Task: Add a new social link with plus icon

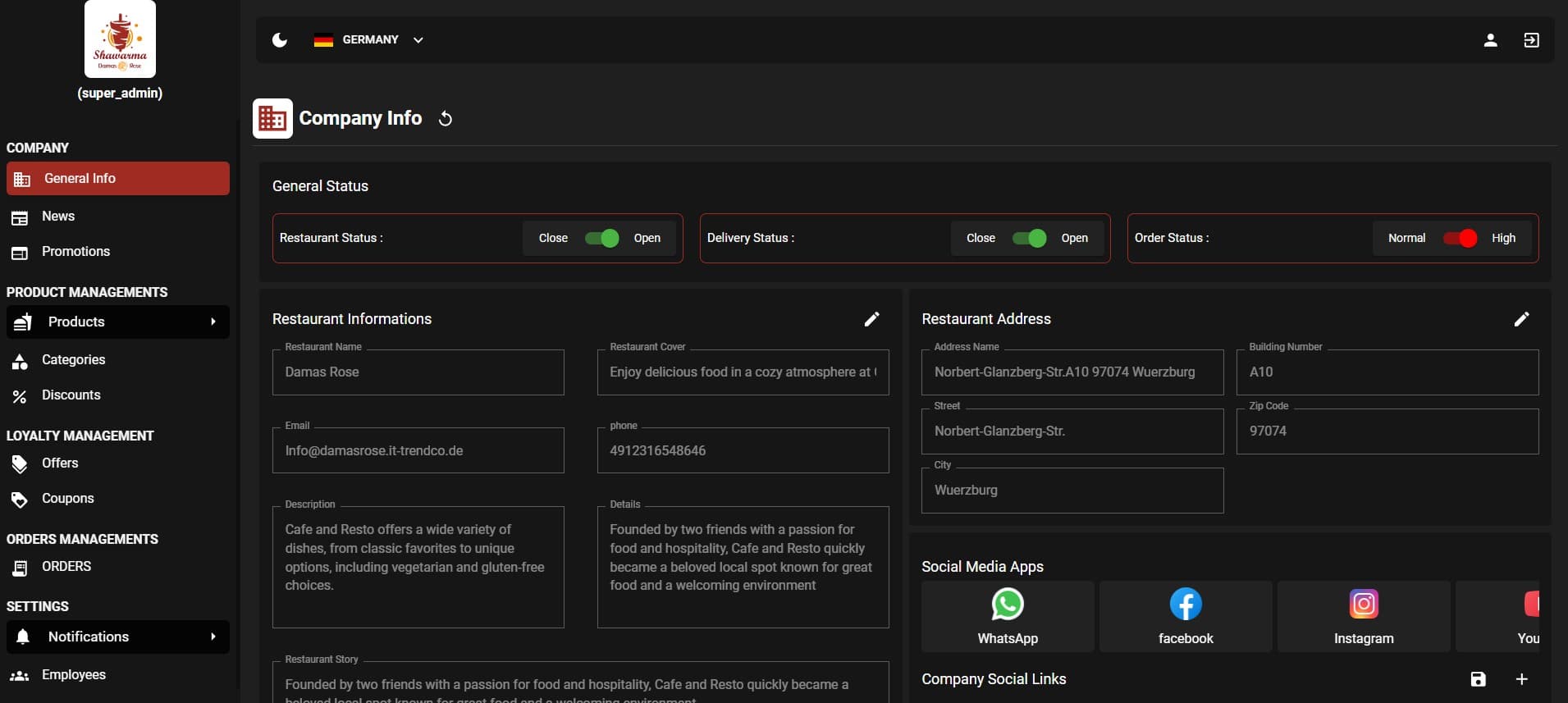Action: coord(1521,679)
